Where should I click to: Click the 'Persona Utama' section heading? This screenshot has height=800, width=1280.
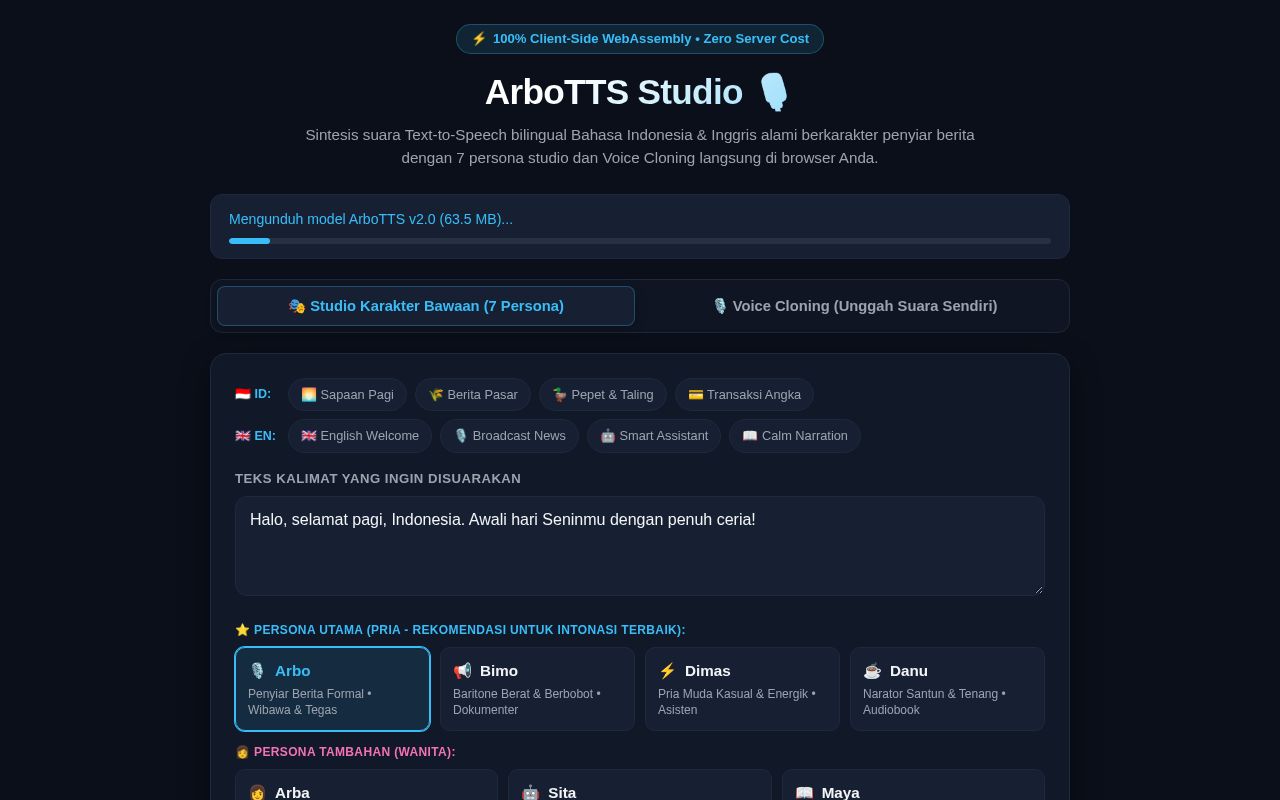click(x=460, y=630)
